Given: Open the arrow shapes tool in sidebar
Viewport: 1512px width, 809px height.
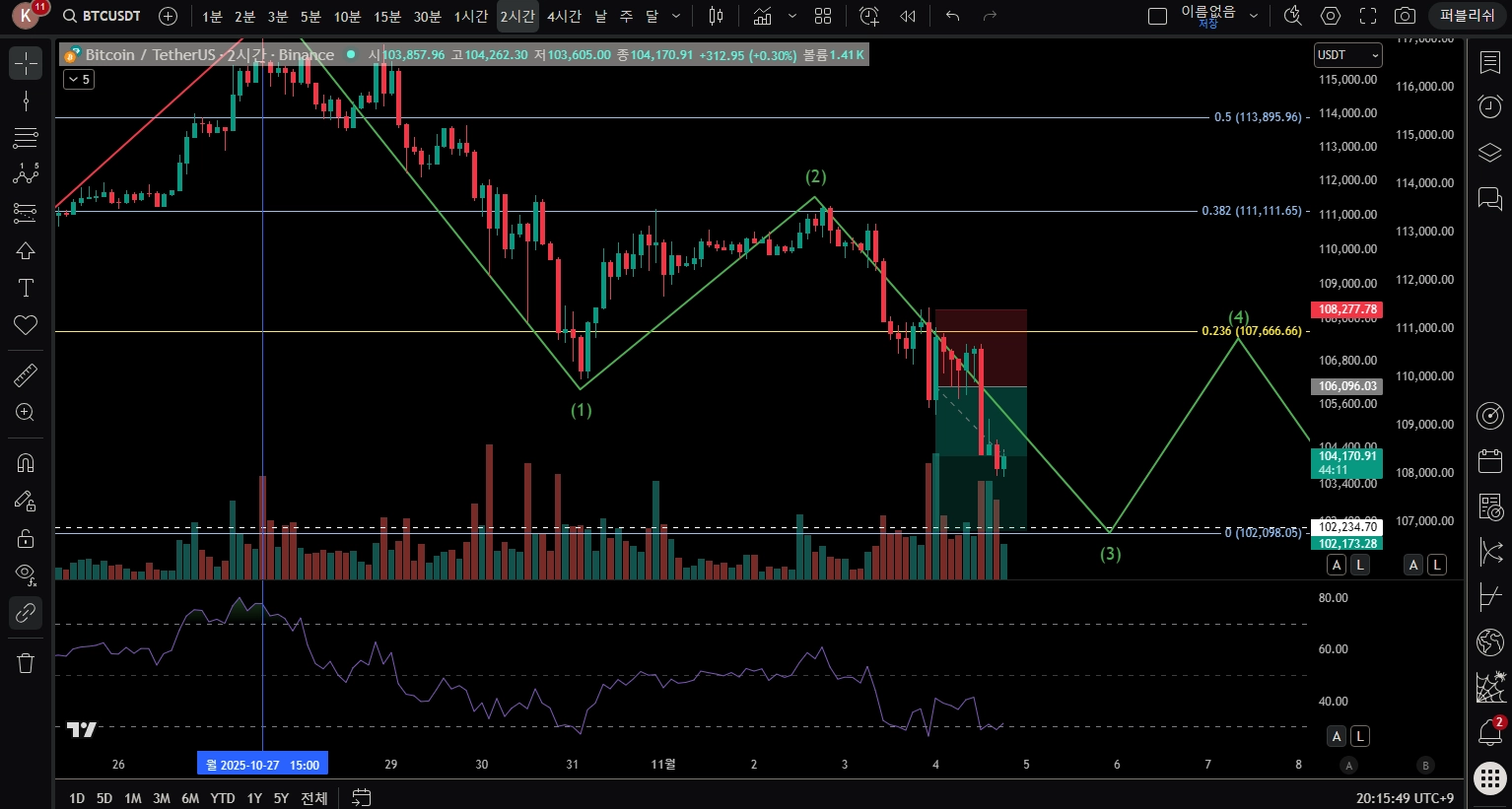Looking at the screenshot, I should (26, 250).
